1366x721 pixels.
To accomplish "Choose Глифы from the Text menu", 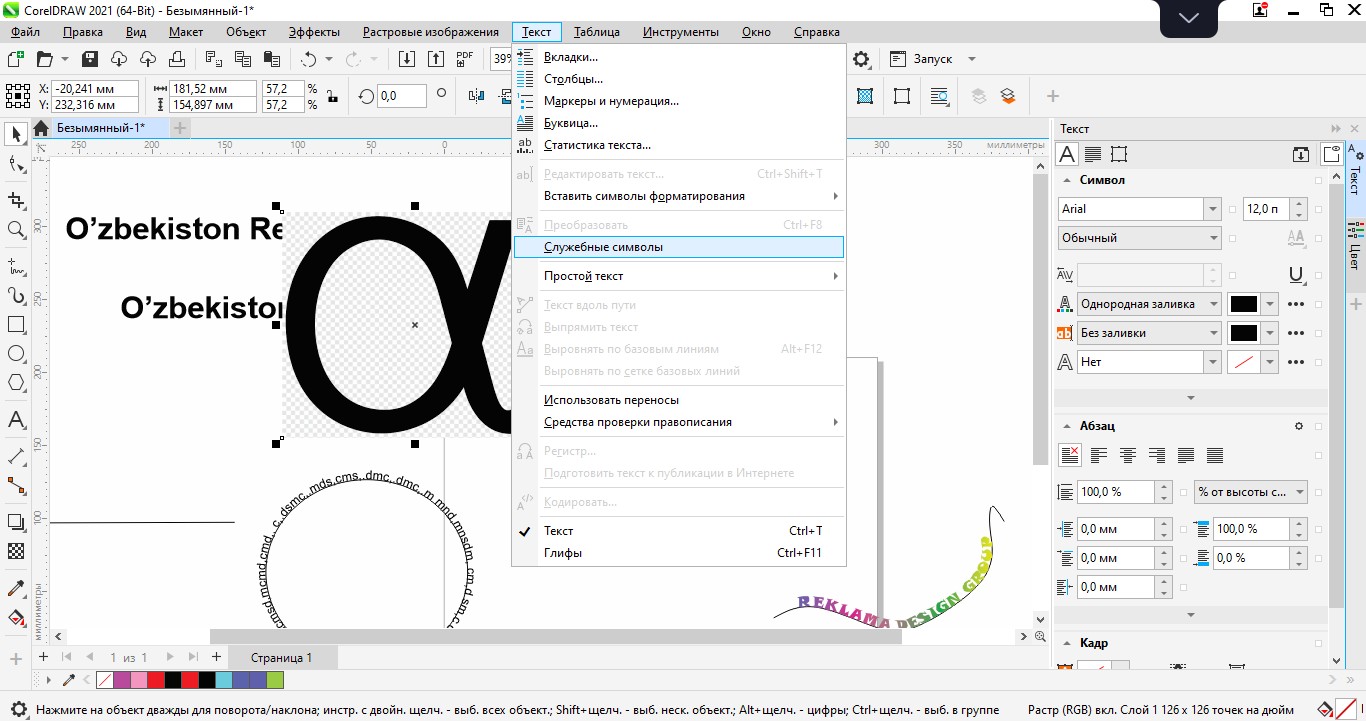I will click(x=678, y=553).
